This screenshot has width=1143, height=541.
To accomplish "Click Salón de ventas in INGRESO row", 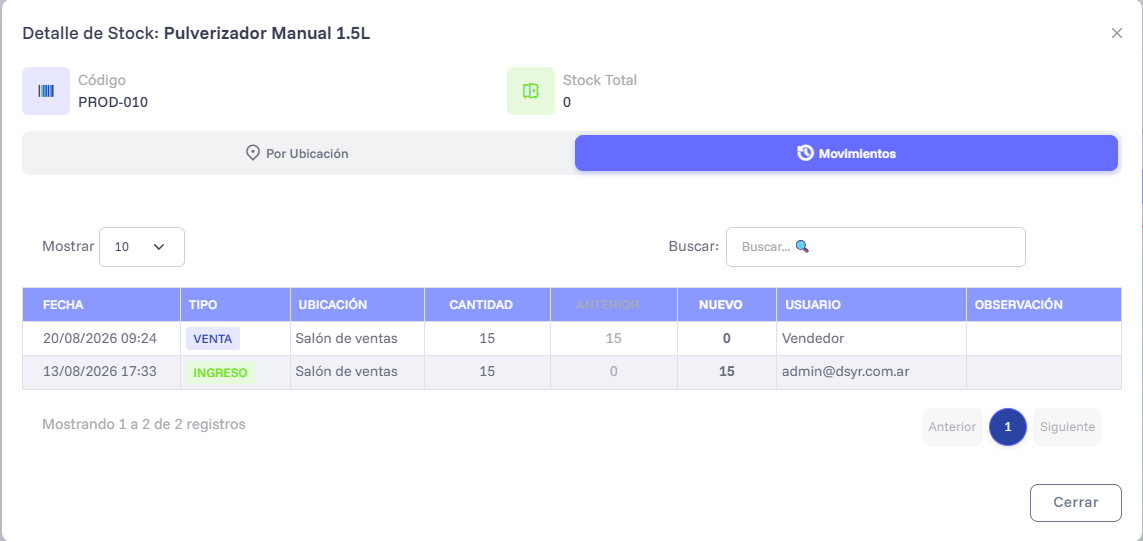I will 346,372.
